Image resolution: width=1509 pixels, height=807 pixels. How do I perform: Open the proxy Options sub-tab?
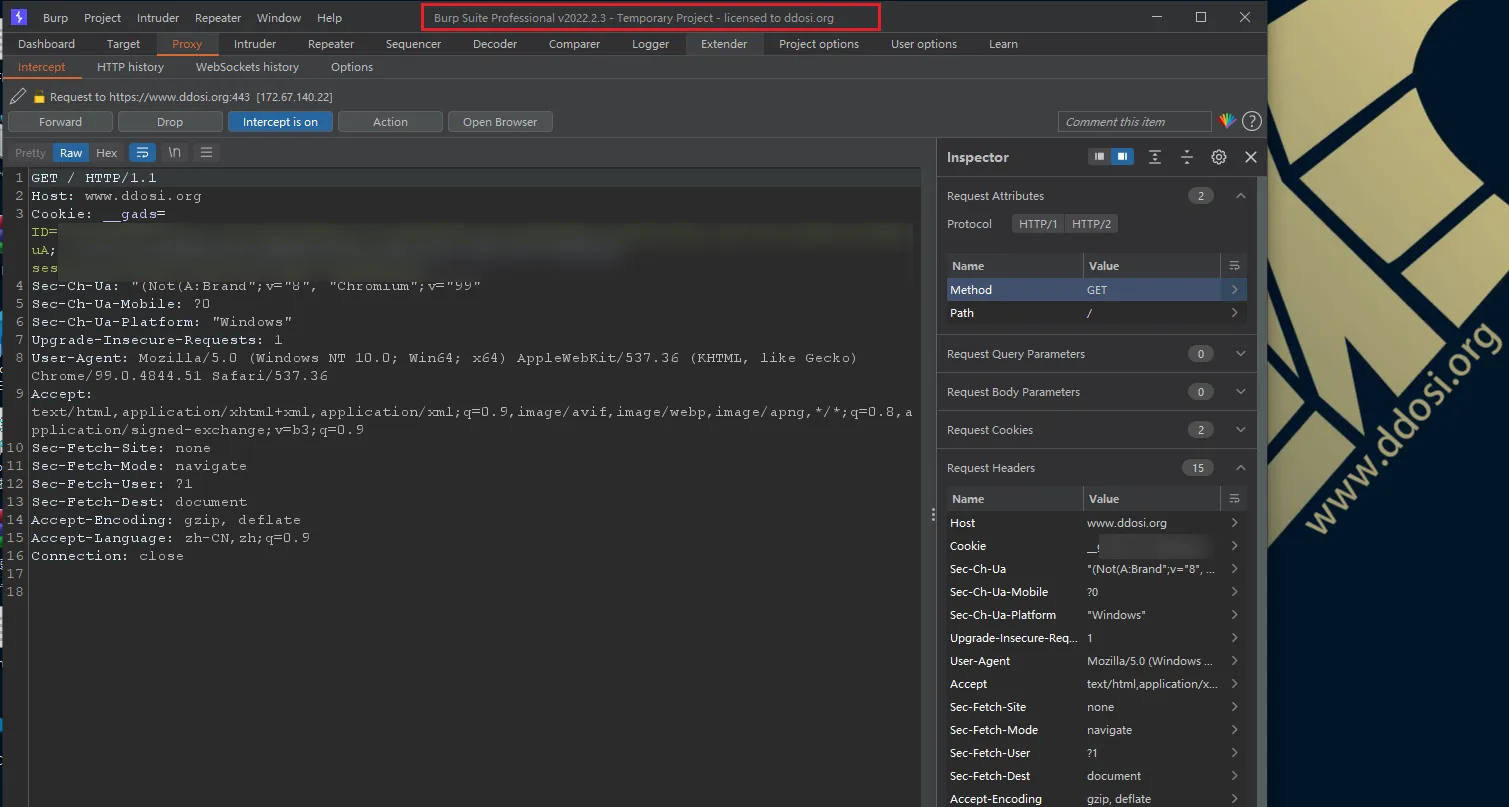(352, 67)
